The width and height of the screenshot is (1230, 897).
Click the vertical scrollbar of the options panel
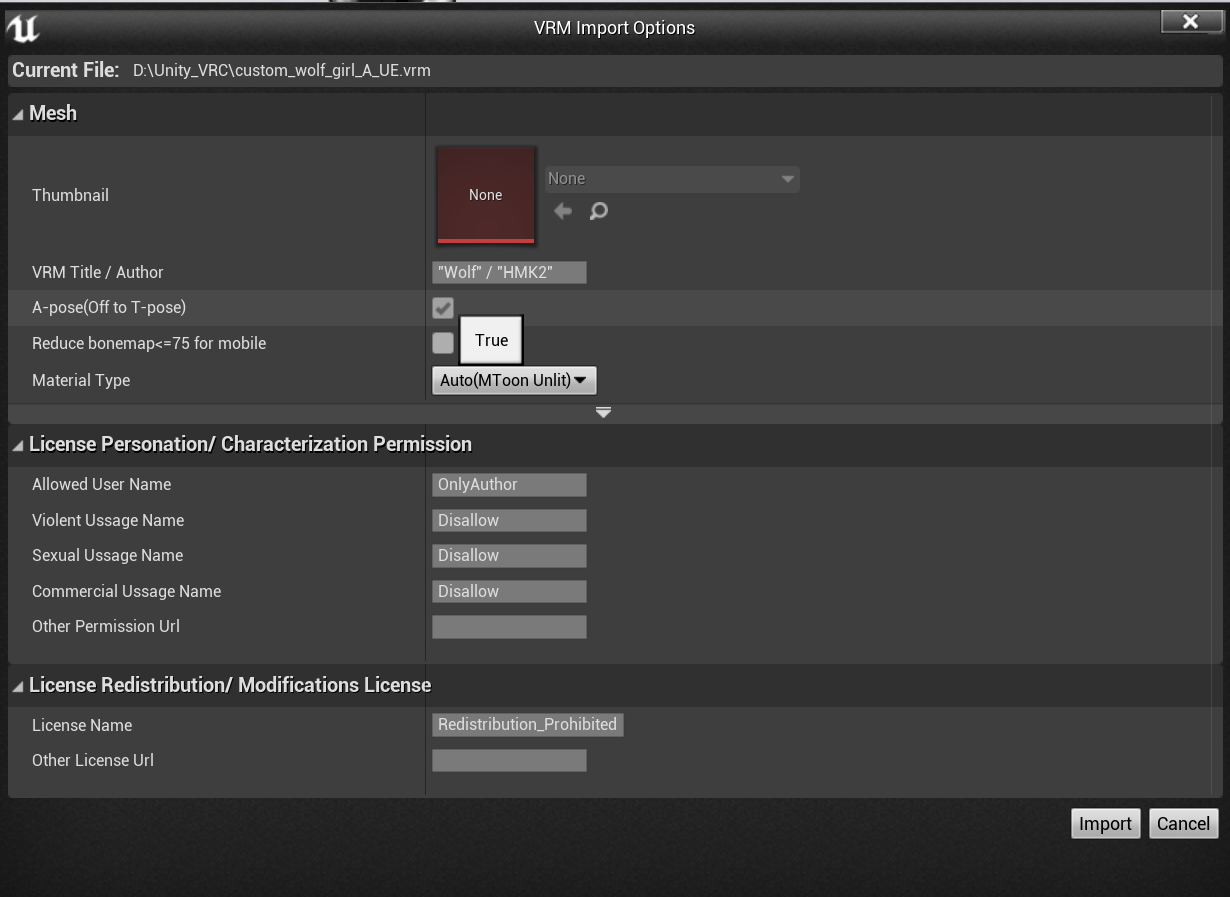tap(1217, 445)
